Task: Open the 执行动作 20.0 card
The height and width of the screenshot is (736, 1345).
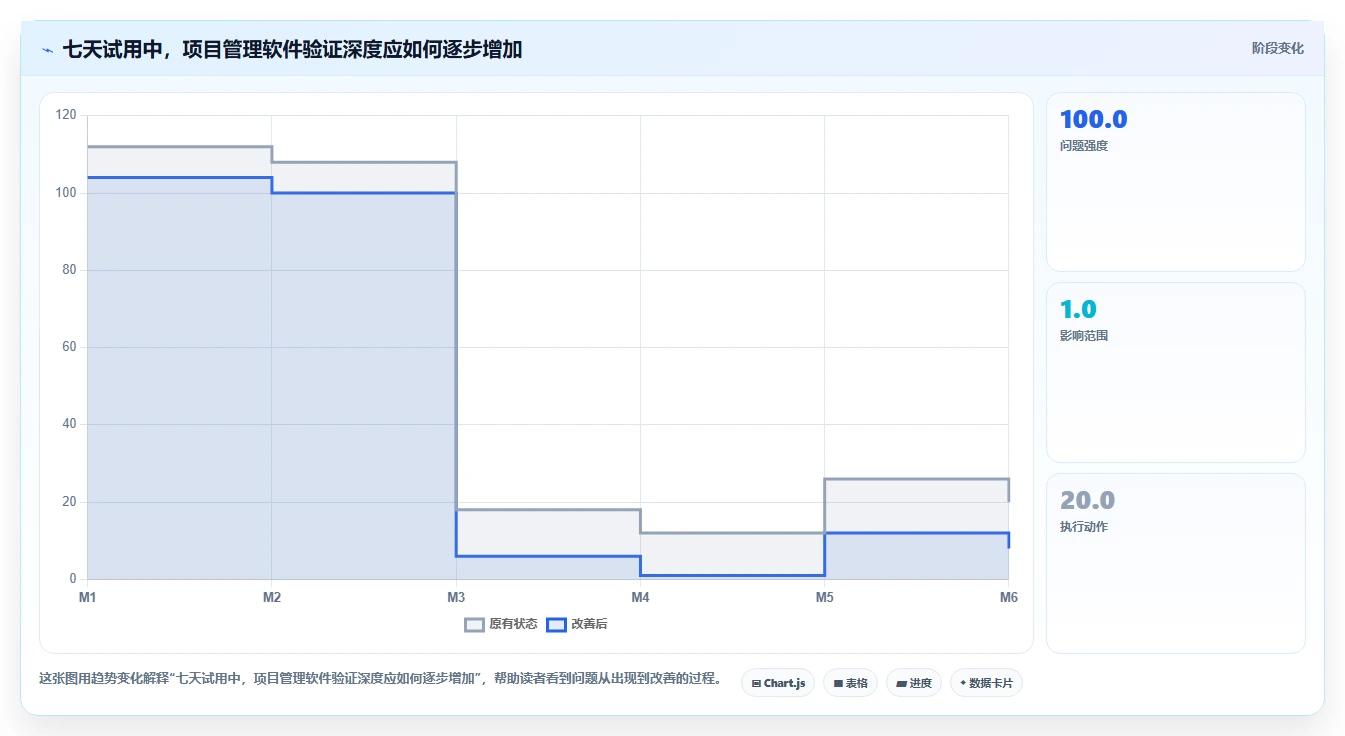Action: 1175,563
